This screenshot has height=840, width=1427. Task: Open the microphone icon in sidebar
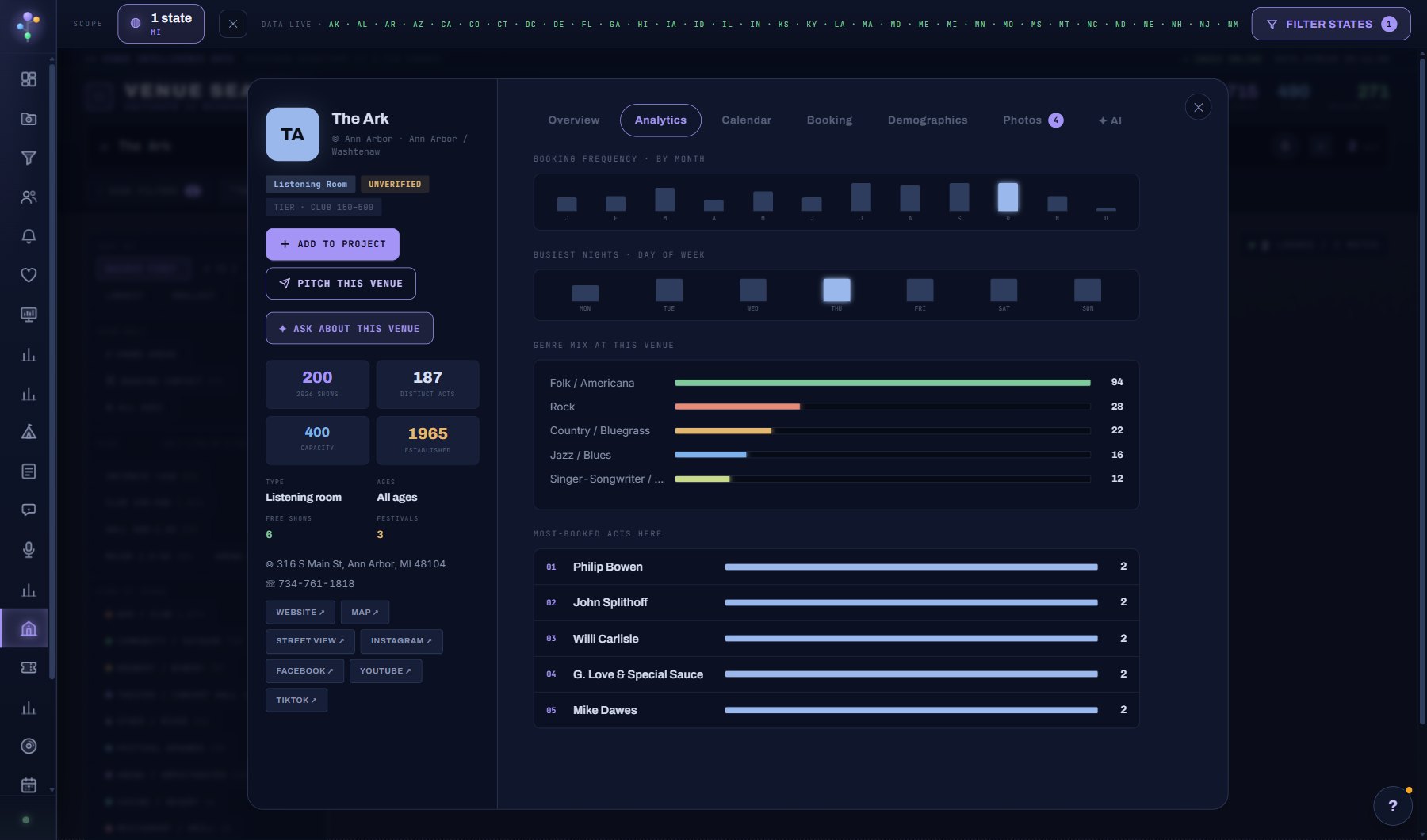point(29,550)
